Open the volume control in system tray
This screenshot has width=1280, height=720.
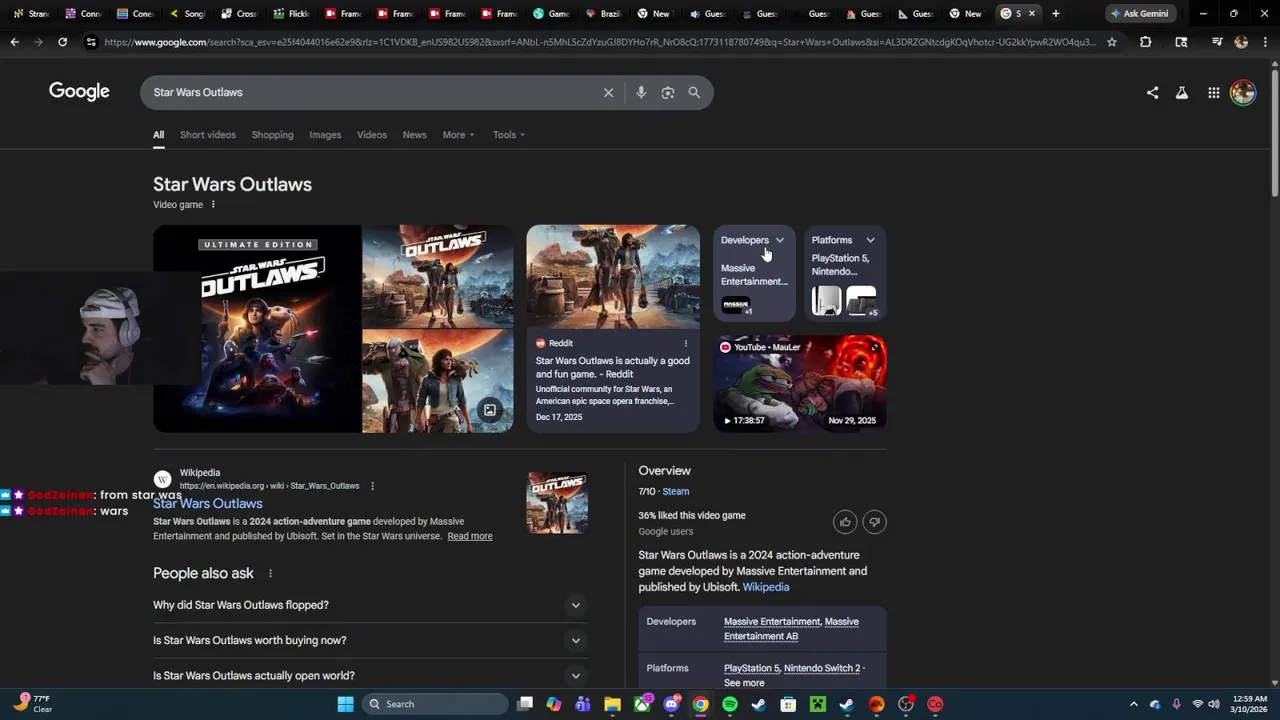(x=1213, y=704)
